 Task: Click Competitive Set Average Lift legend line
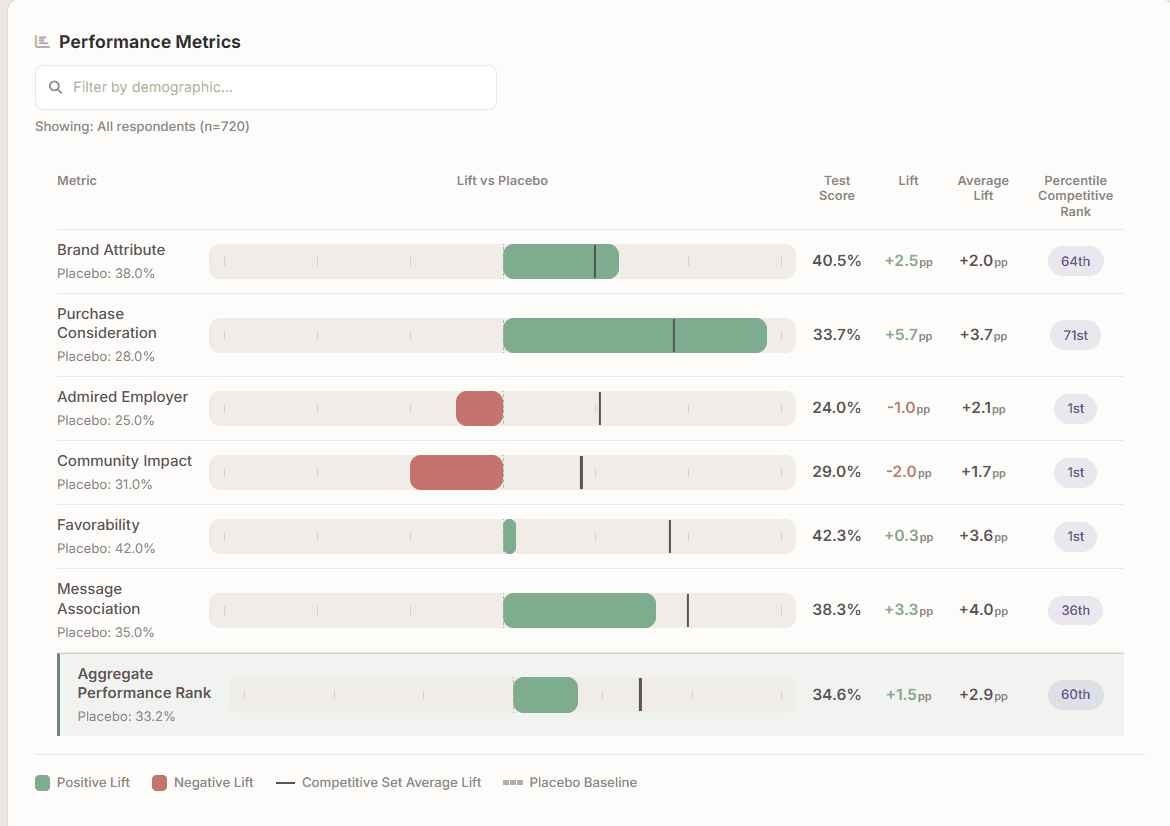pyautogui.click(x=285, y=783)
